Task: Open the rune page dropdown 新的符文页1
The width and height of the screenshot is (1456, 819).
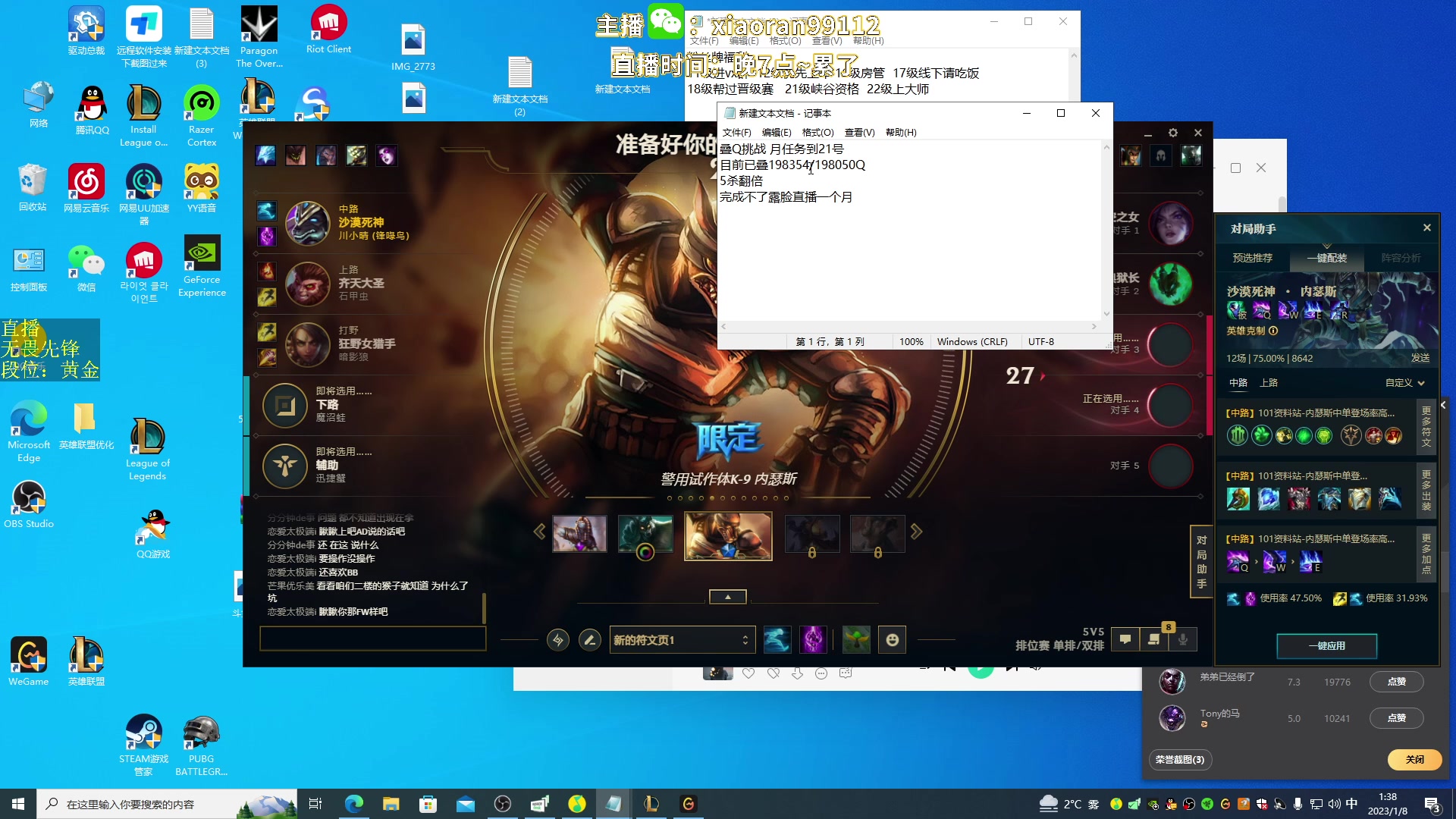Action: 682,640
